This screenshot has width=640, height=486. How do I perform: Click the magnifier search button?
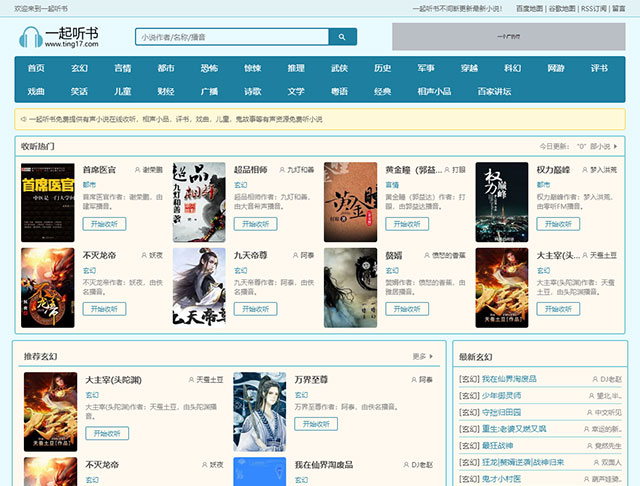[x=342, y=37]
